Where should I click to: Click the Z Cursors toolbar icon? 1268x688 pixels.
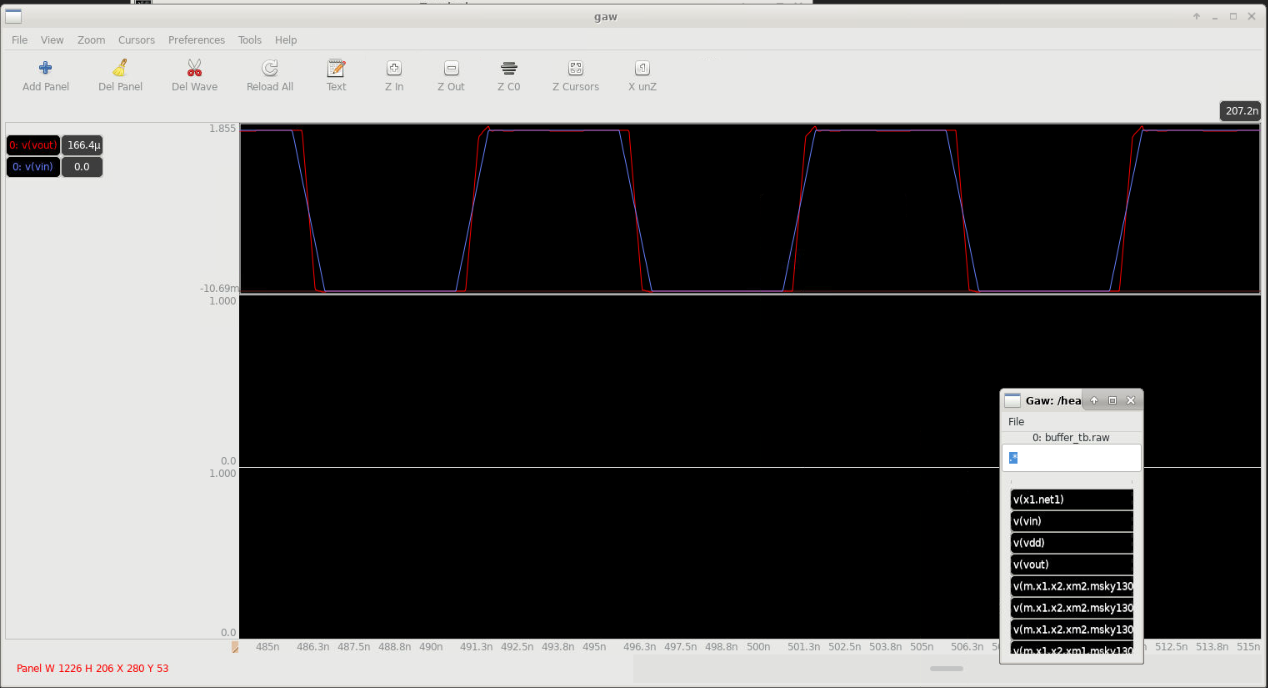[x=576, y=68]
